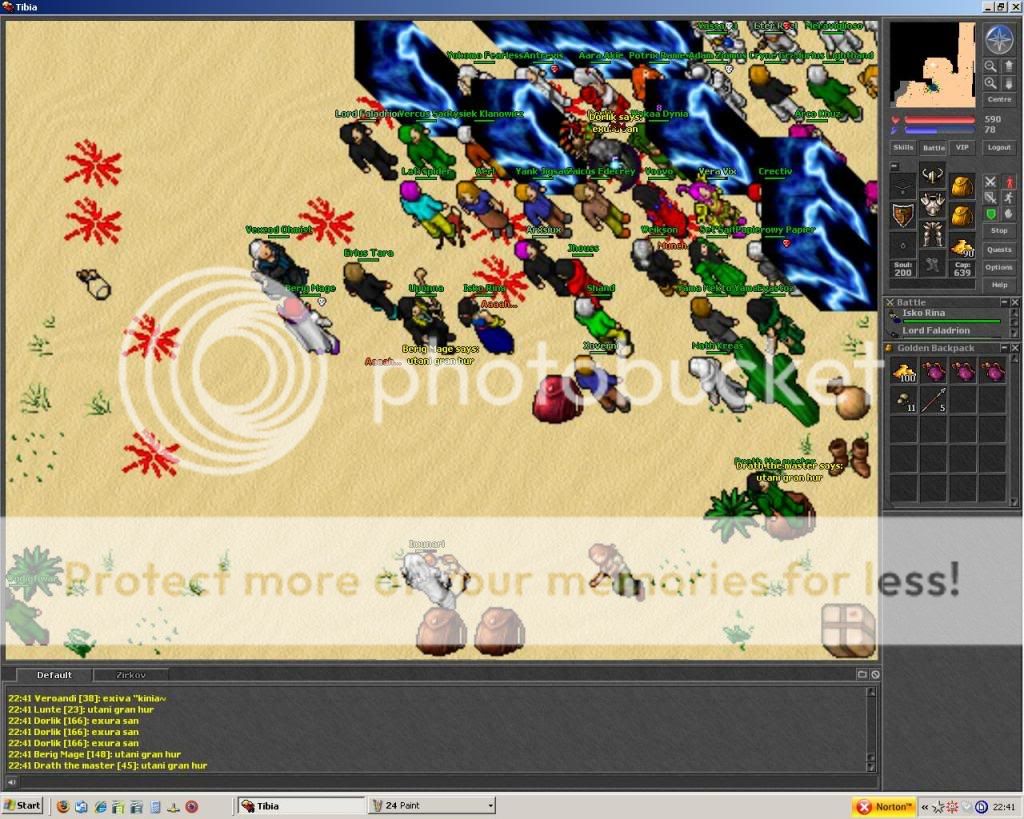Open the VIP list
The height and width of the screenshot is (819, 1024).
963,148
